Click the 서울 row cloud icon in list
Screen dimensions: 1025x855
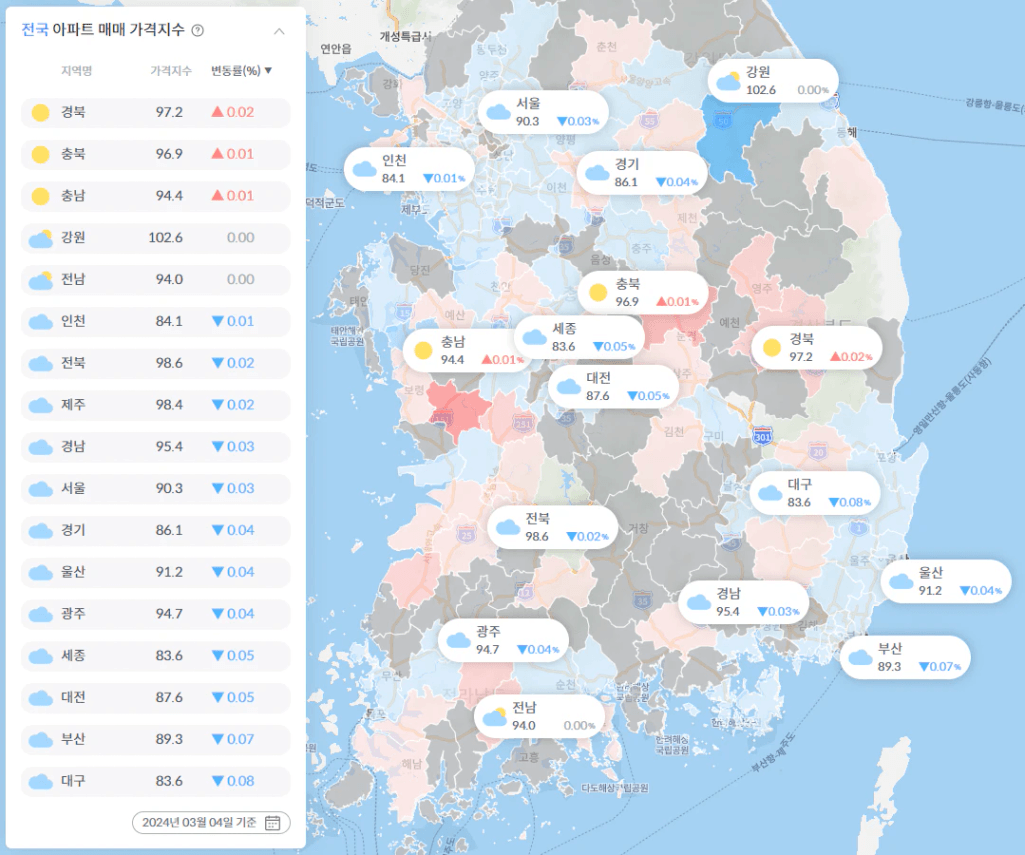41,489
